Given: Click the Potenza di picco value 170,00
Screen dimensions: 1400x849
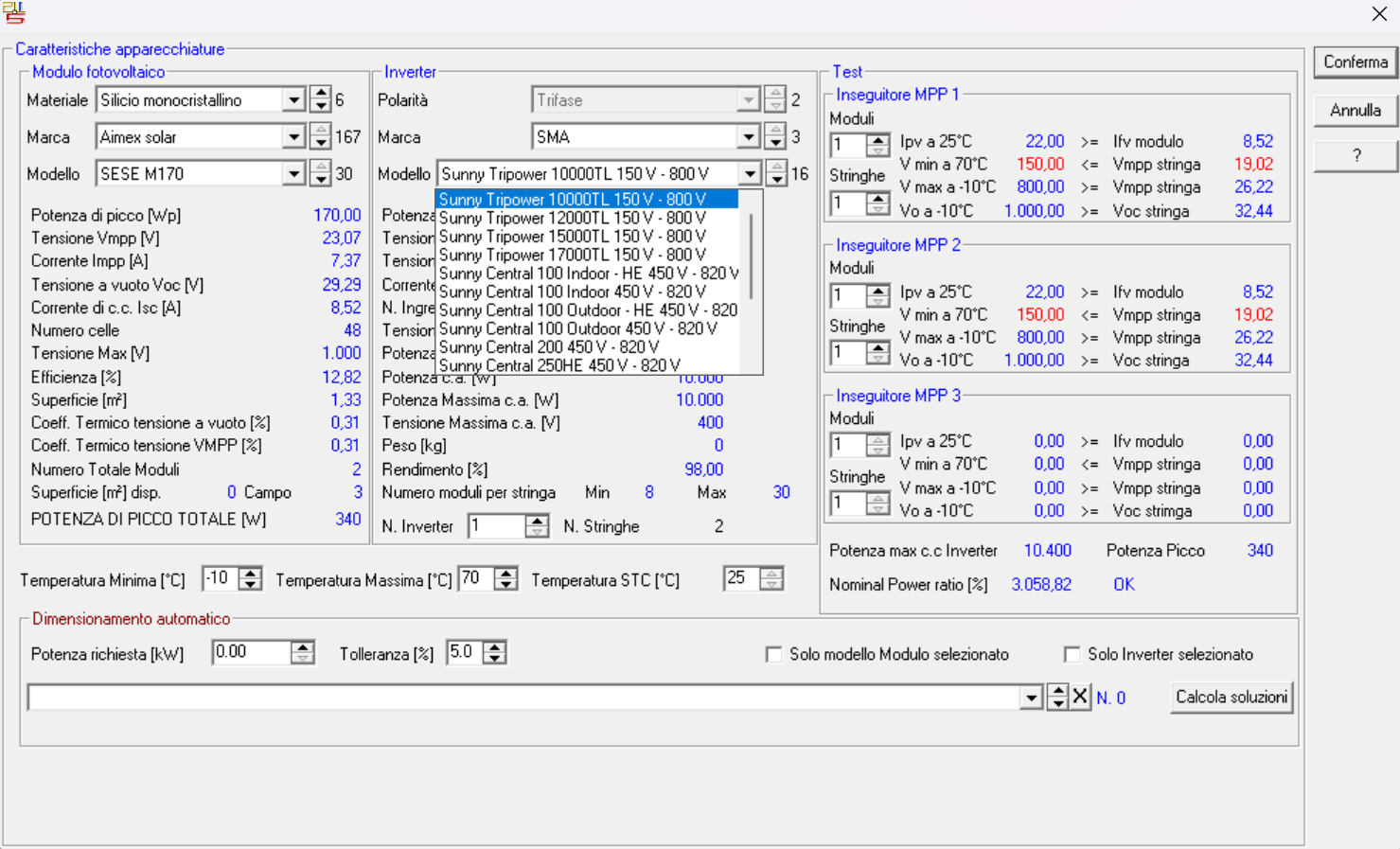Looking at the screenshot, I should click(337, 216).
